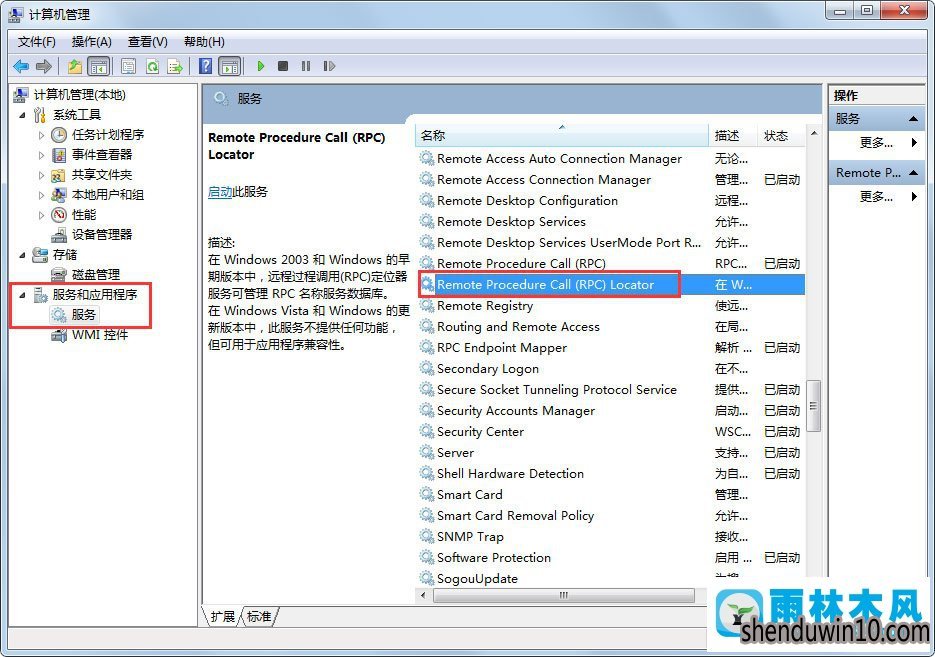Image resolution: width=935 pixels, height=657 pixels.
Task: Click the gear icon beside Server
Action: pos(426,453)
